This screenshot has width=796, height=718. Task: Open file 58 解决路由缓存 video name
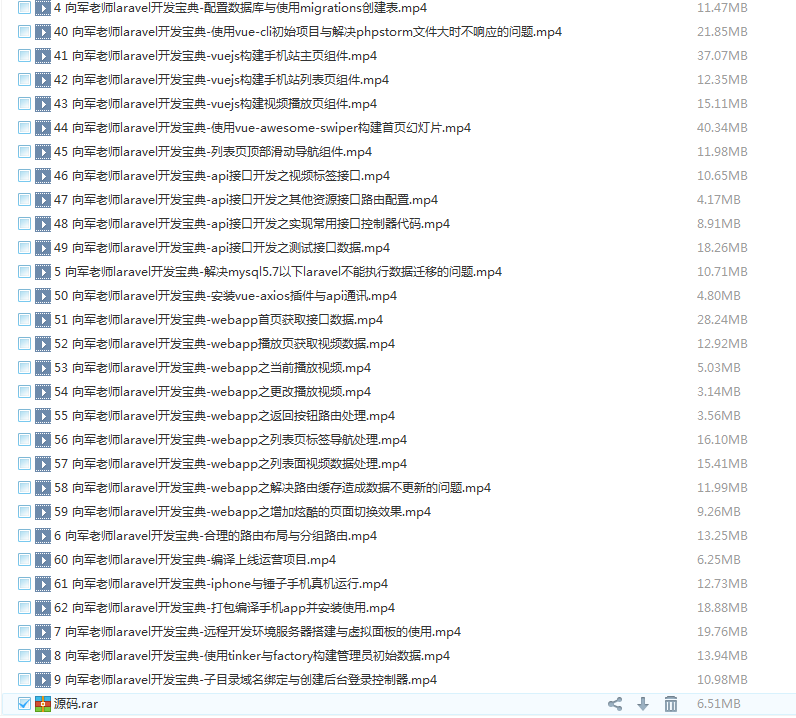[x=273, y=487]
